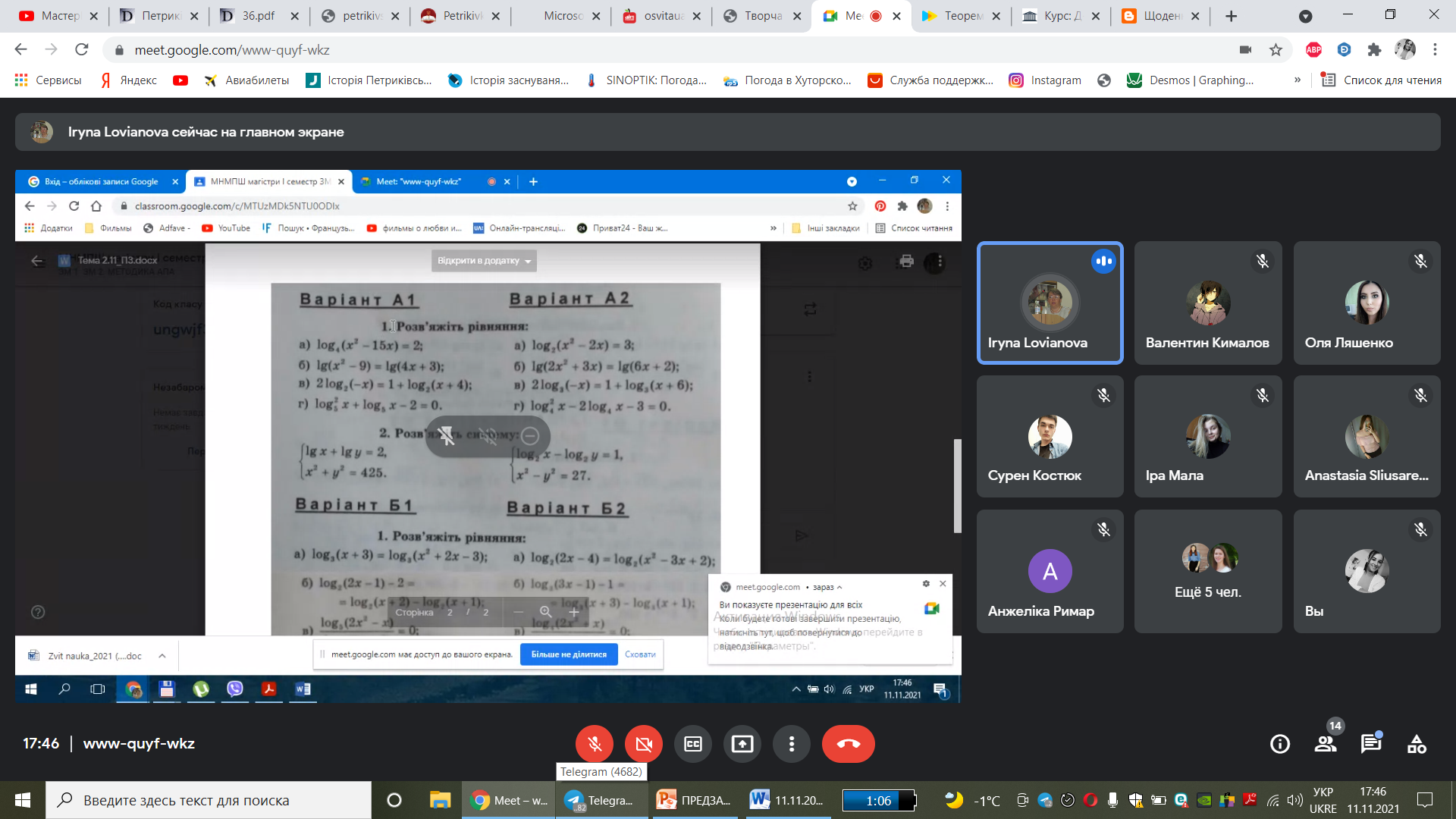Click the taskbar microphone tray icon
Image resolution: width=1456 pixels, height=819 pixels.
pos(1112,800)
